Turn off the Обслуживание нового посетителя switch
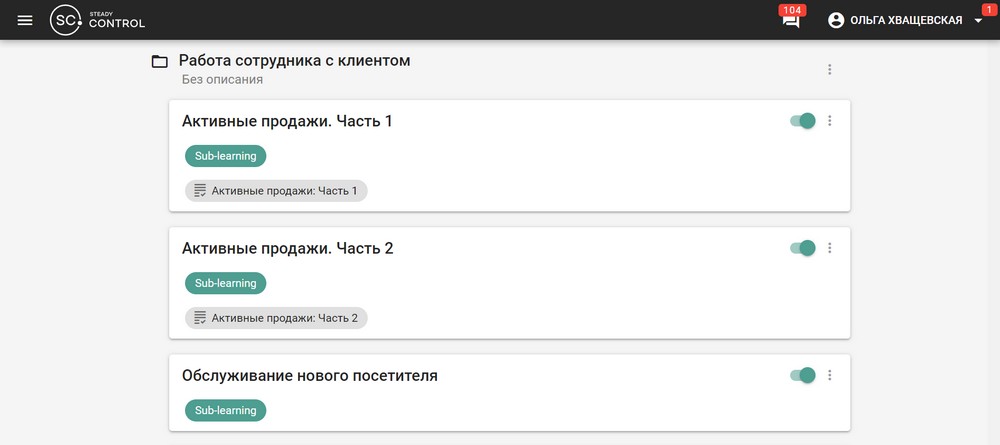Viewport: 1000px width, 445px height. (x=803, y=375)
